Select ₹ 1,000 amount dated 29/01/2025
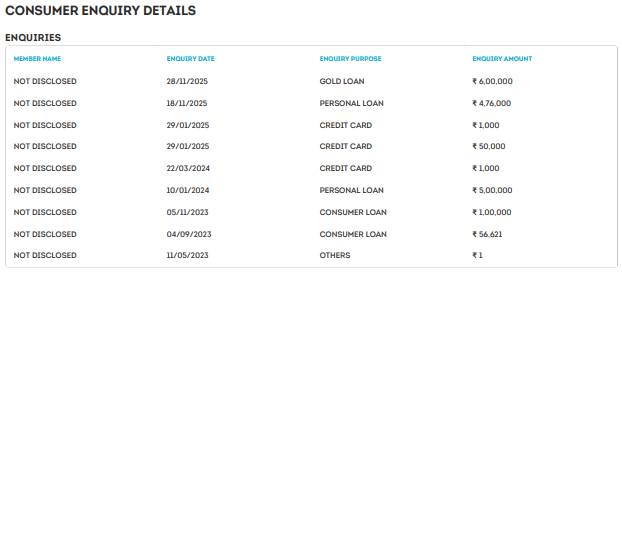622x541 pixels. pos(486,125)
